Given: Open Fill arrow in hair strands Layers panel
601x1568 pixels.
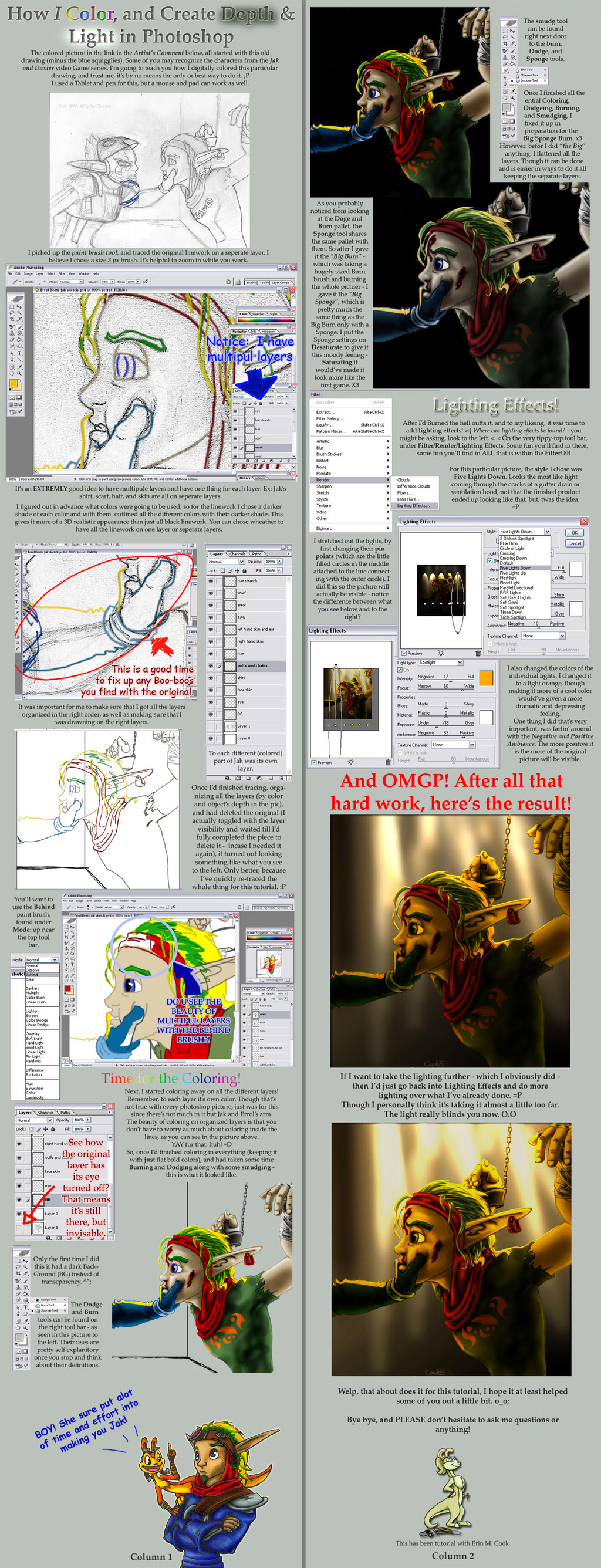Looking at the screenshot, I should click(280, 570).
